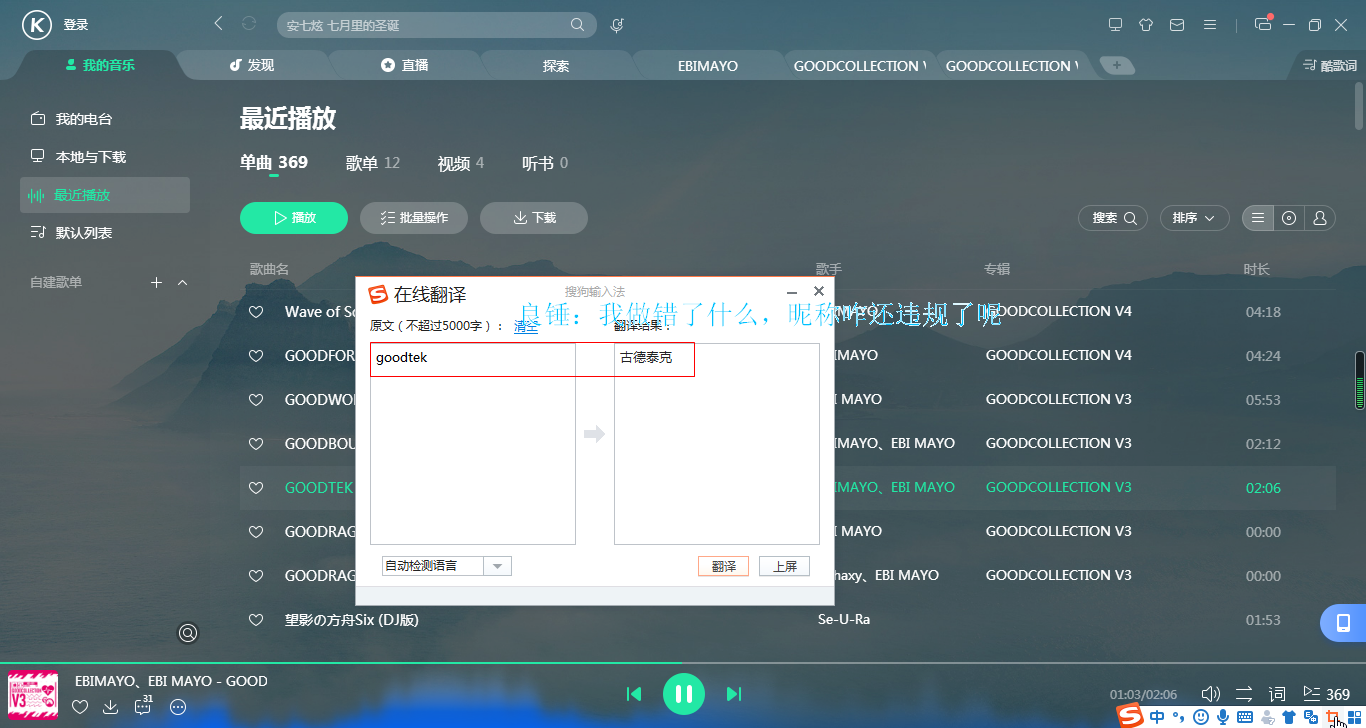
Task: Like the GOODWO song row
Action: (256, 400)
